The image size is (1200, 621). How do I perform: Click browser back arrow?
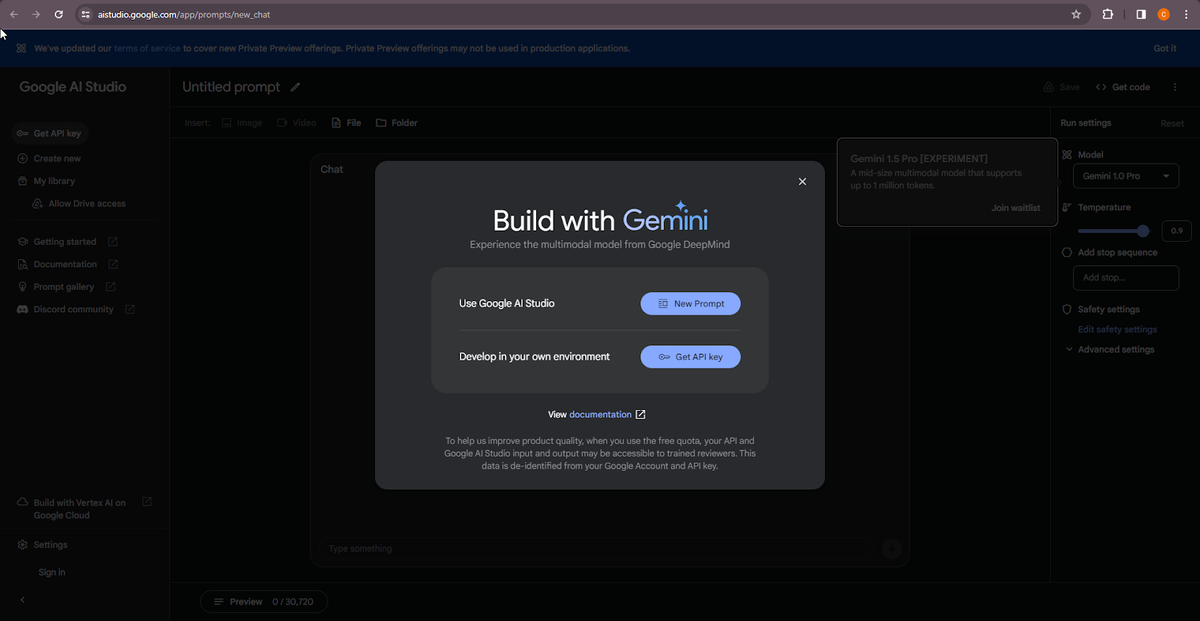click(x=13, y=15)
